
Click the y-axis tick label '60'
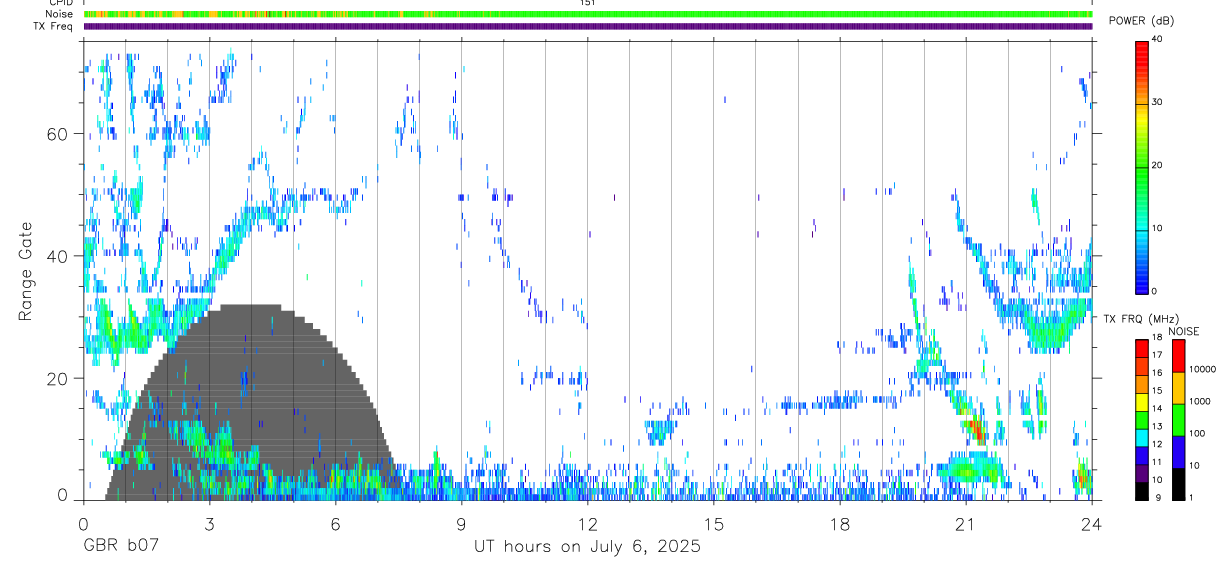[x=59, y=134]
